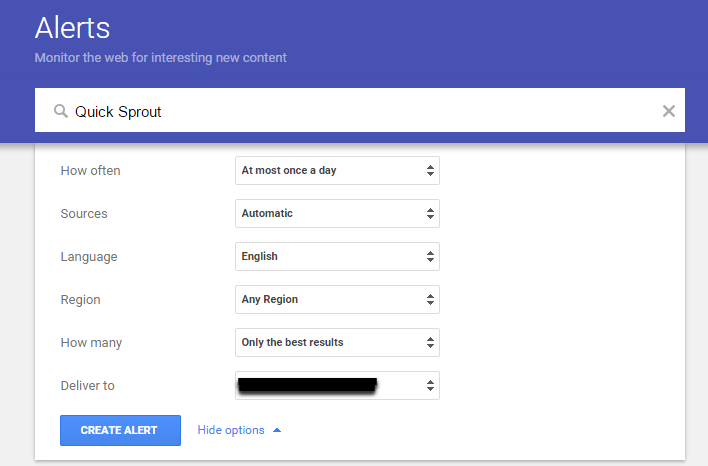708x466 pixels.
Task: Click the Alerts page heading
Action: 72,27
